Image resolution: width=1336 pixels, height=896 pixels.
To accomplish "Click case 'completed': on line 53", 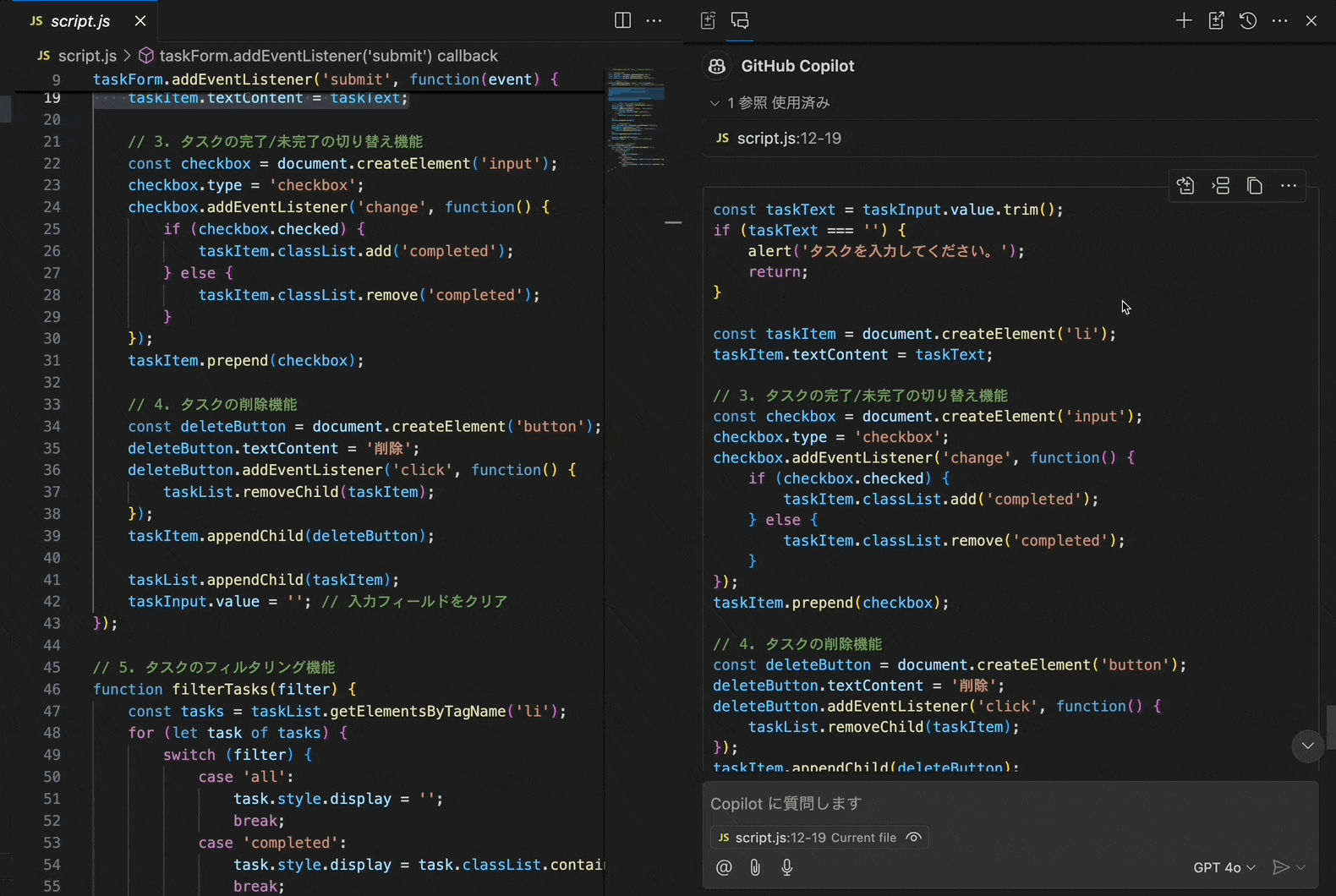I will click(272, 843).
